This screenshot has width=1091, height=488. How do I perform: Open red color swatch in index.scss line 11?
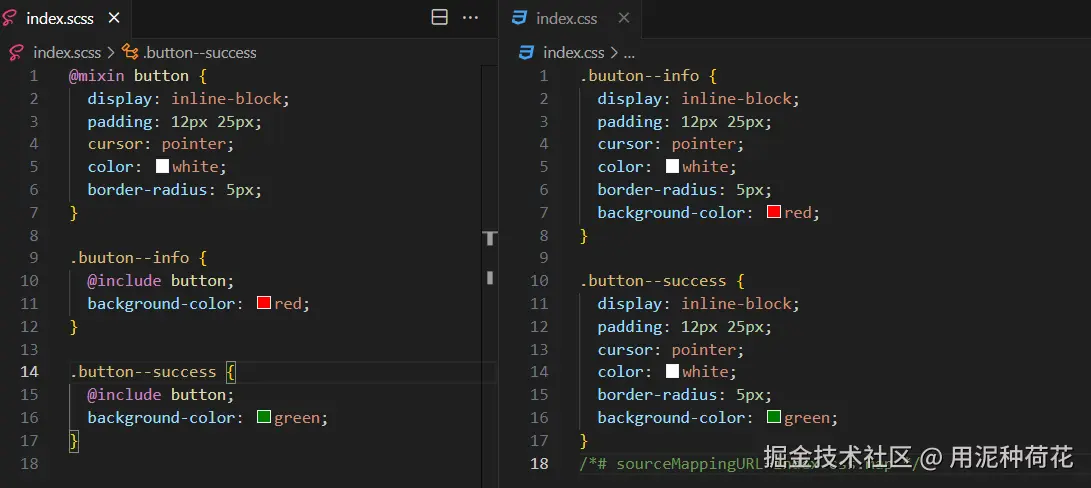[x=264, y=304]
